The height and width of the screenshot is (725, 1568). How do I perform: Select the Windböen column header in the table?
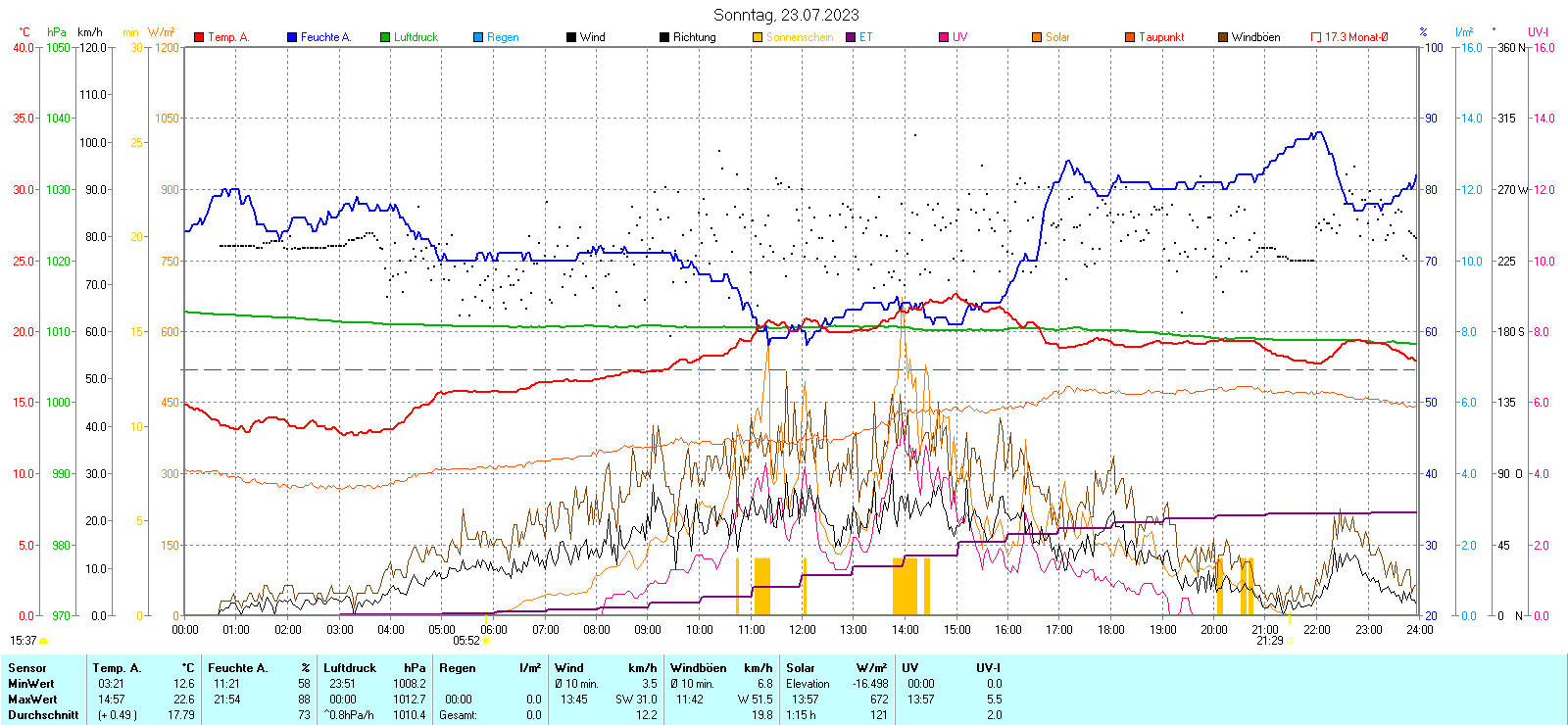point(699,668)
